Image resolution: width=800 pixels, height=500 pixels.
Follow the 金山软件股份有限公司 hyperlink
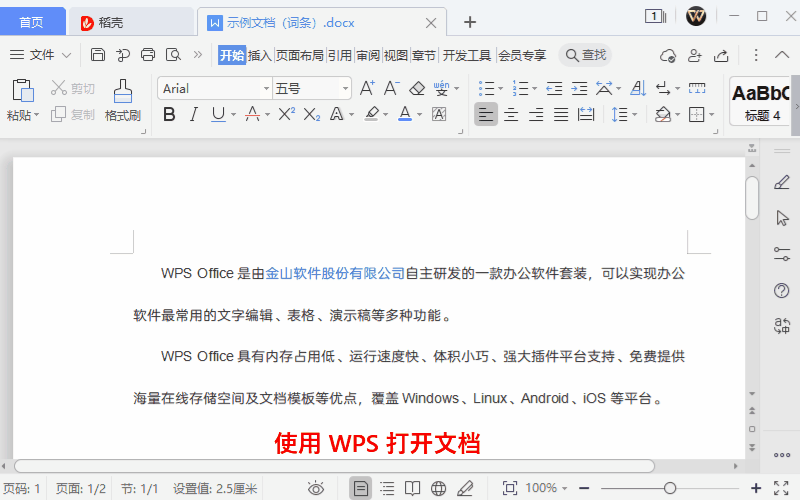pyautogui.click(x=335, y=273)
